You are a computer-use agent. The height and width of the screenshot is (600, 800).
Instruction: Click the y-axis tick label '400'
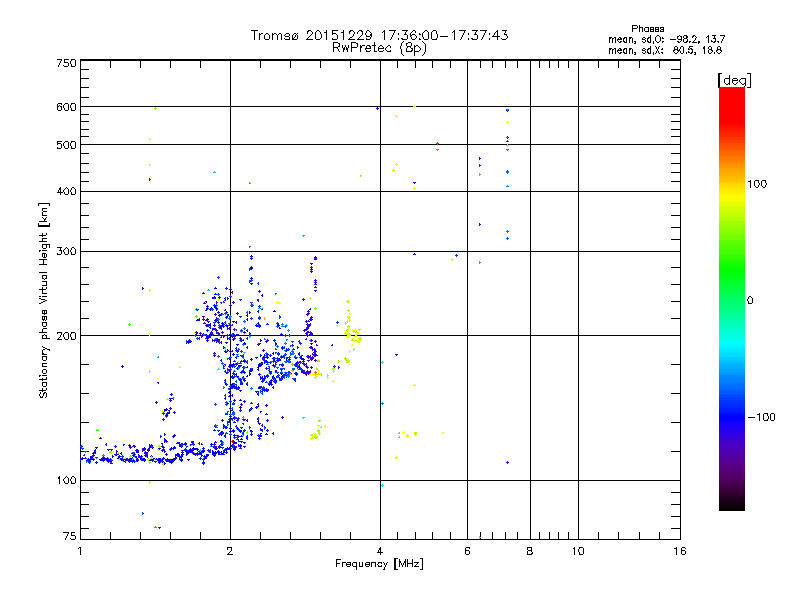(66, 191)
